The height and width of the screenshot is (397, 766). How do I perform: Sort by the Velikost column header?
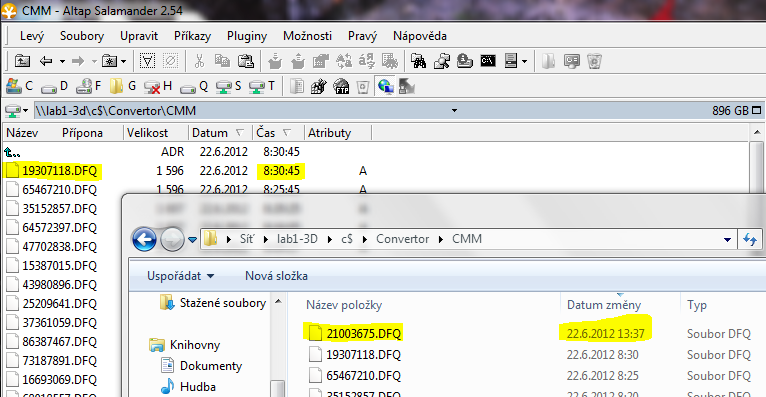coord(147,133)
